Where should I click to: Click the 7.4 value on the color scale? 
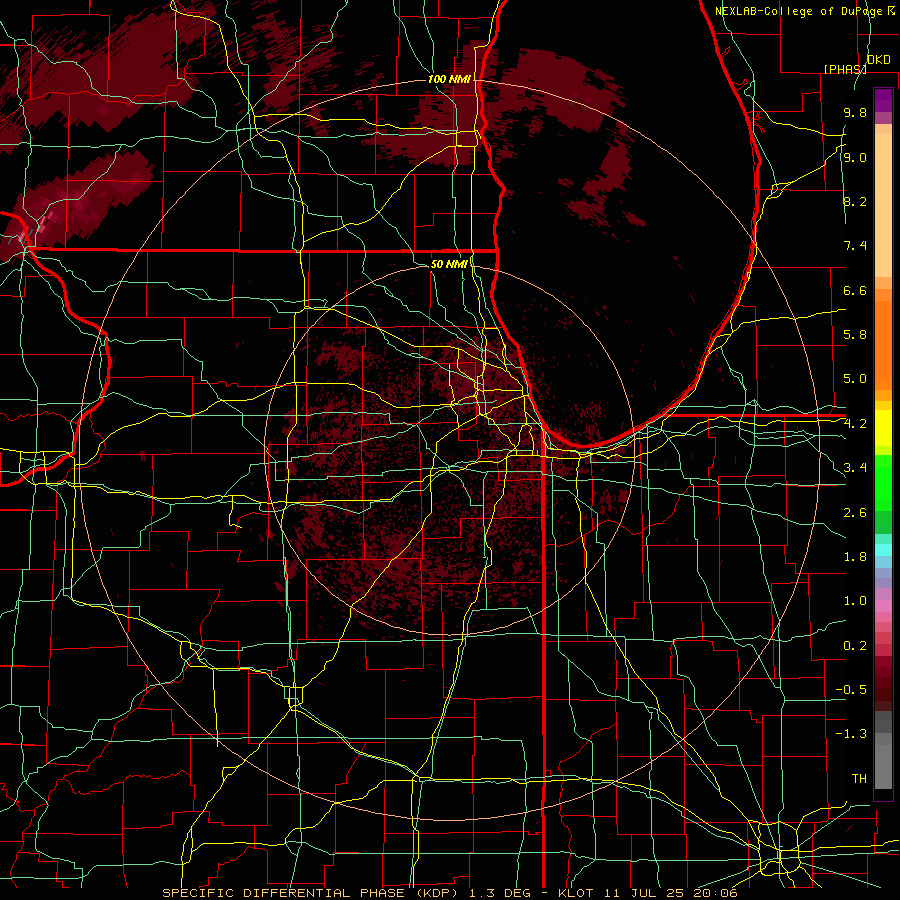coord(855,246)
